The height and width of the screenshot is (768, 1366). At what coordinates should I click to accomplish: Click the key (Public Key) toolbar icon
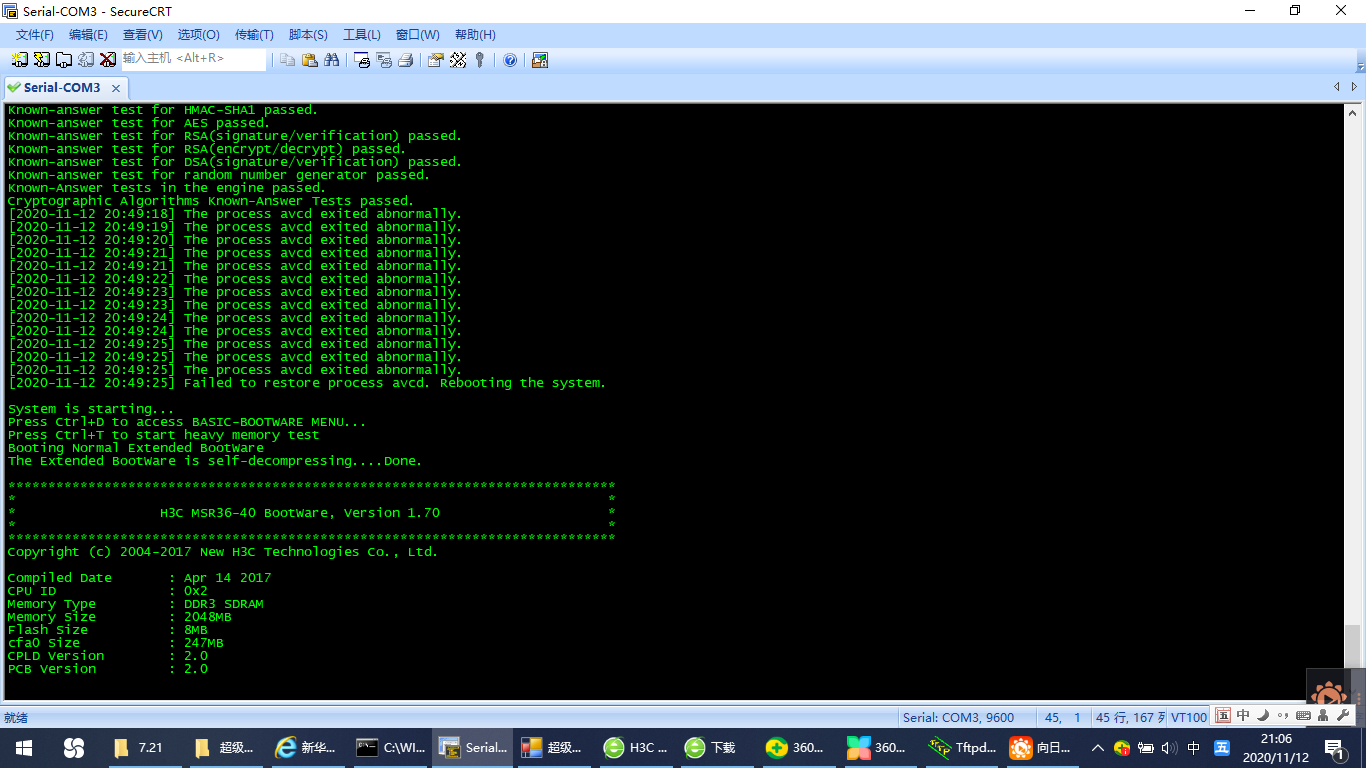coord(480,60)
